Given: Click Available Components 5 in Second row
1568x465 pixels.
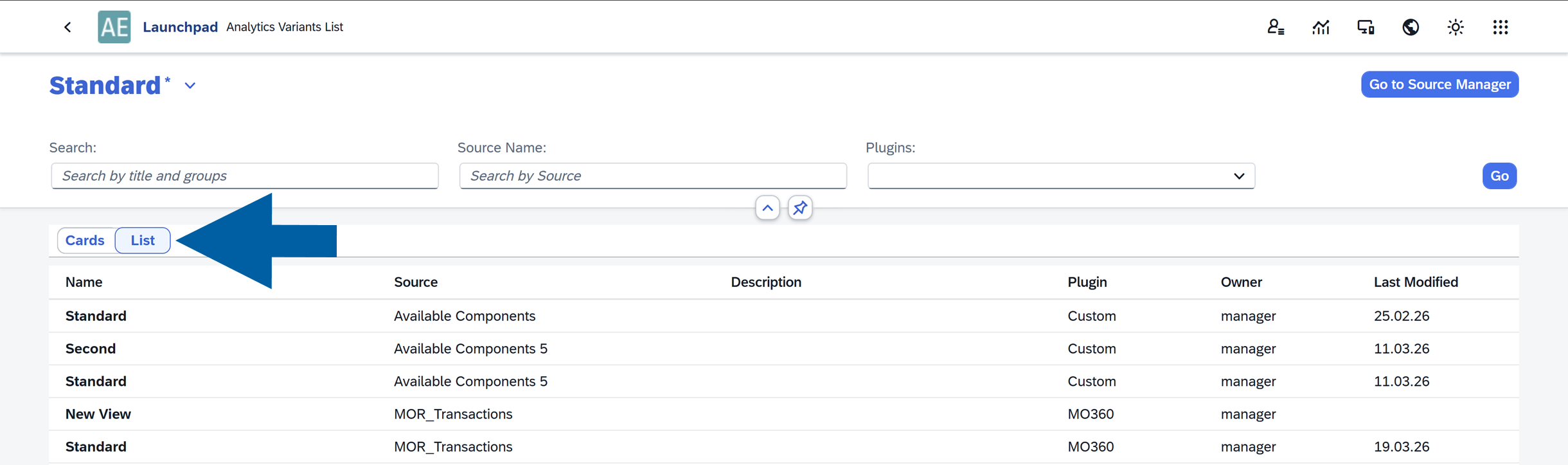Looking at the screenshot, I should coord(470,349).
